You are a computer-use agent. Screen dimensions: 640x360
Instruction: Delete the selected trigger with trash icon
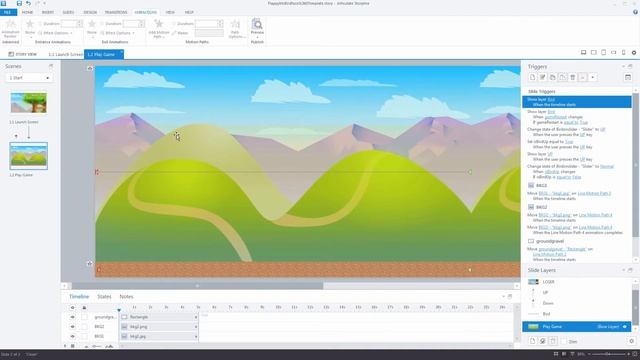[573, 78]
